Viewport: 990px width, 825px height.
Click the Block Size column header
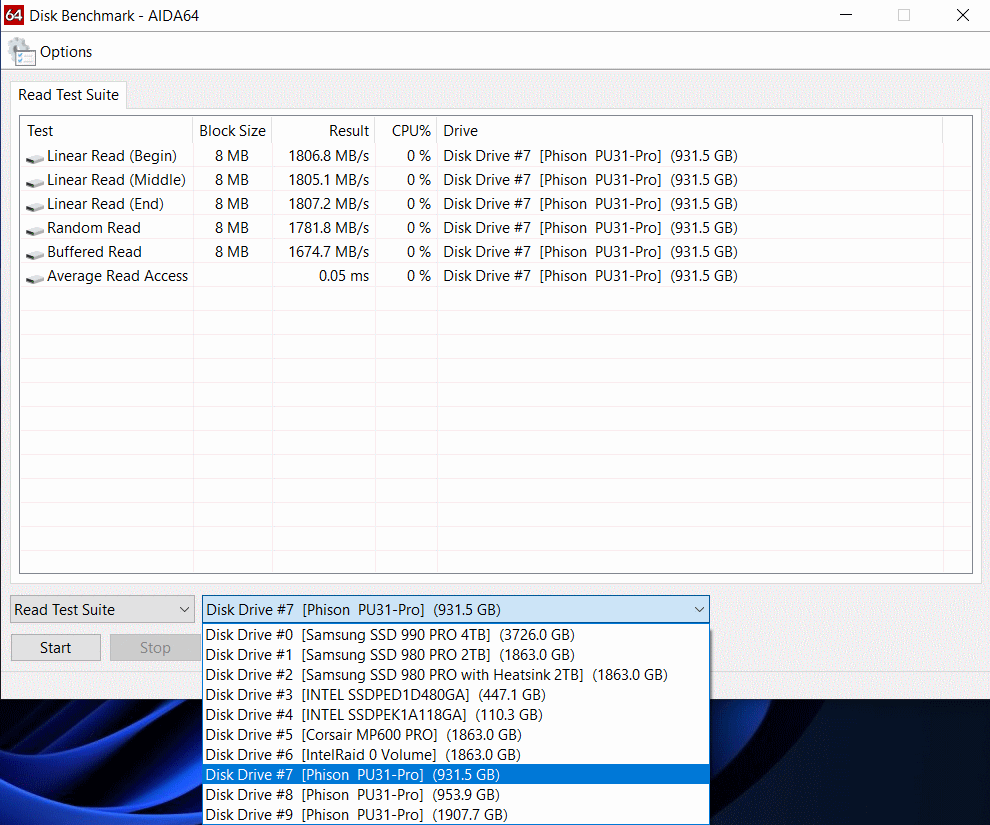pos(232,131)
